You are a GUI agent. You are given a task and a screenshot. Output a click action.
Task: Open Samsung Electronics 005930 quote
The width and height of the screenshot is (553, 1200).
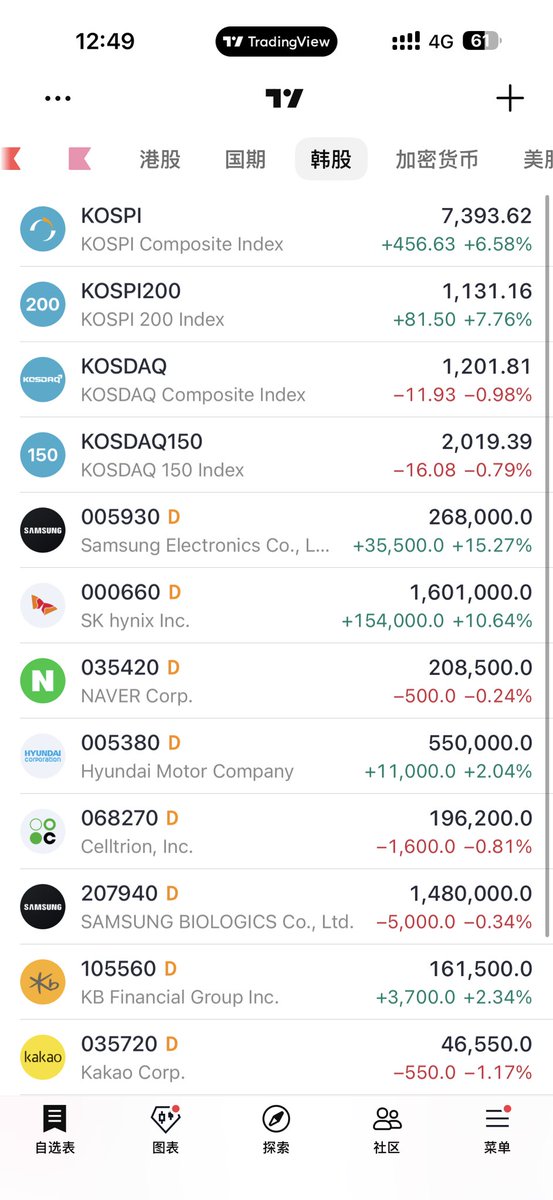276,531
